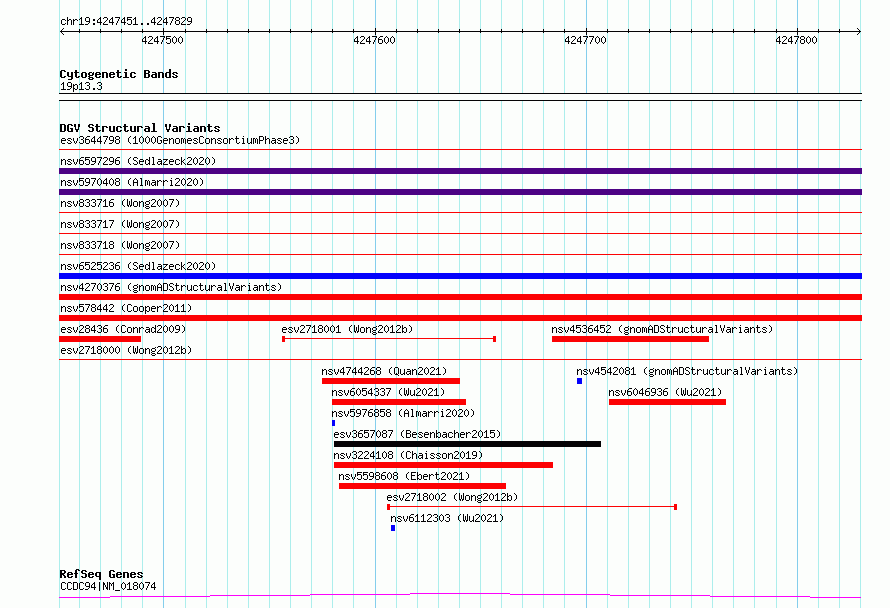
Task: Select the blue nsv6525236 (Sedlazeck2020) bar
Action: [x=460, y=276]
